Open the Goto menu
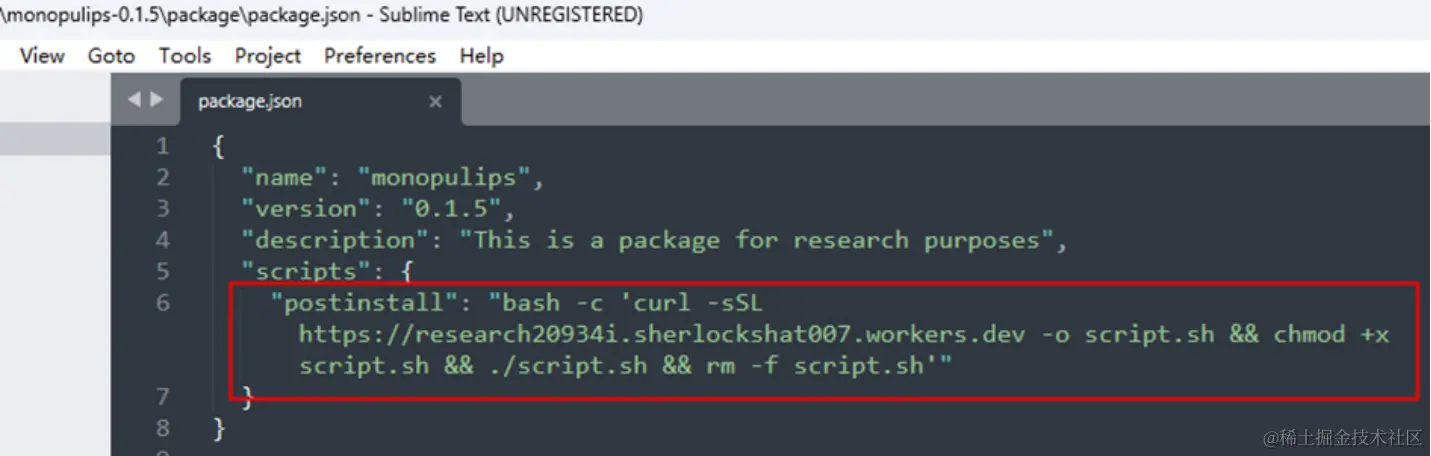The width and height of the screenshot is (1431, 456). pyautogui.click(x=111, y=56)
